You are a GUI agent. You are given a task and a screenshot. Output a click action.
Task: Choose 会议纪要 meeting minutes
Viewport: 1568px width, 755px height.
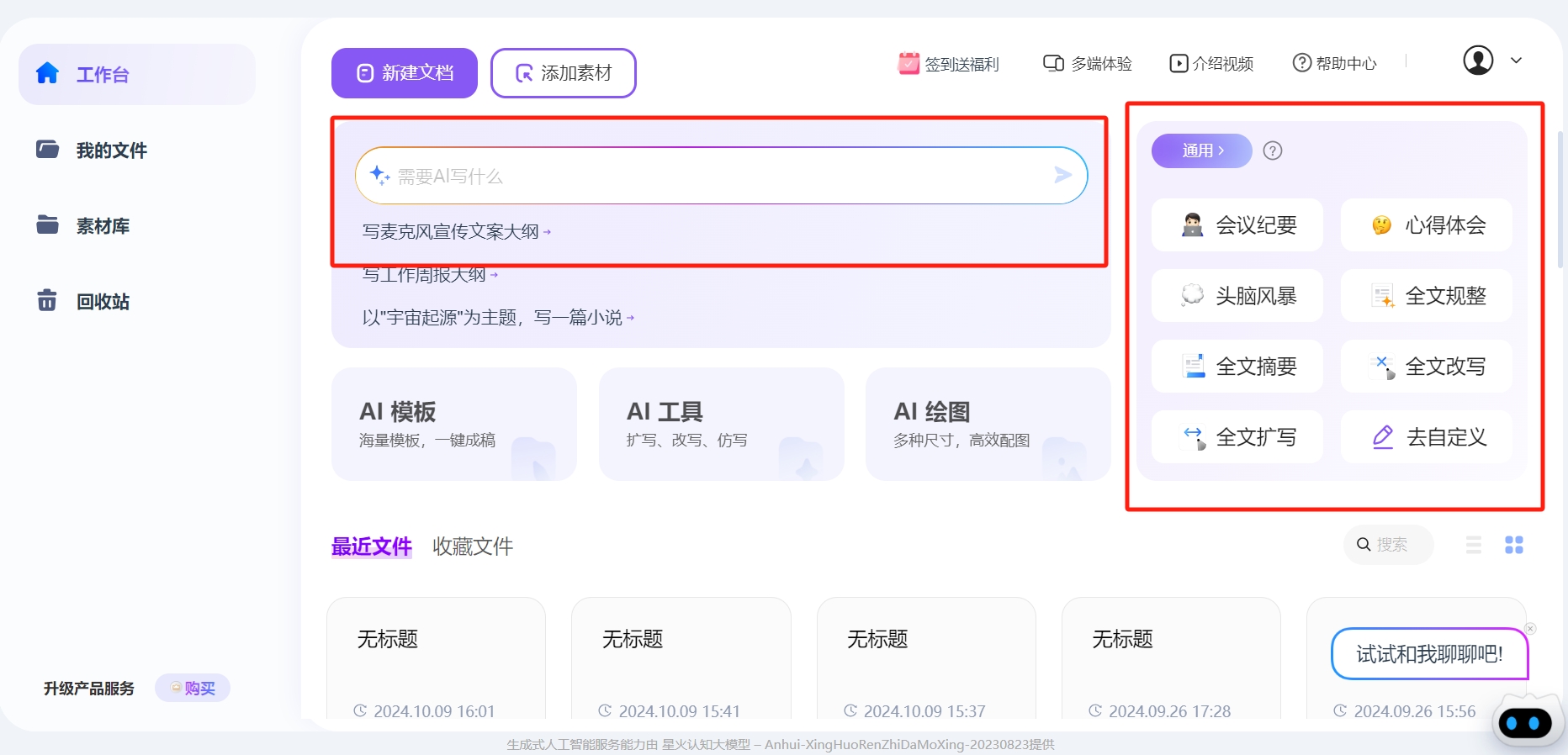coord(1237,225)
